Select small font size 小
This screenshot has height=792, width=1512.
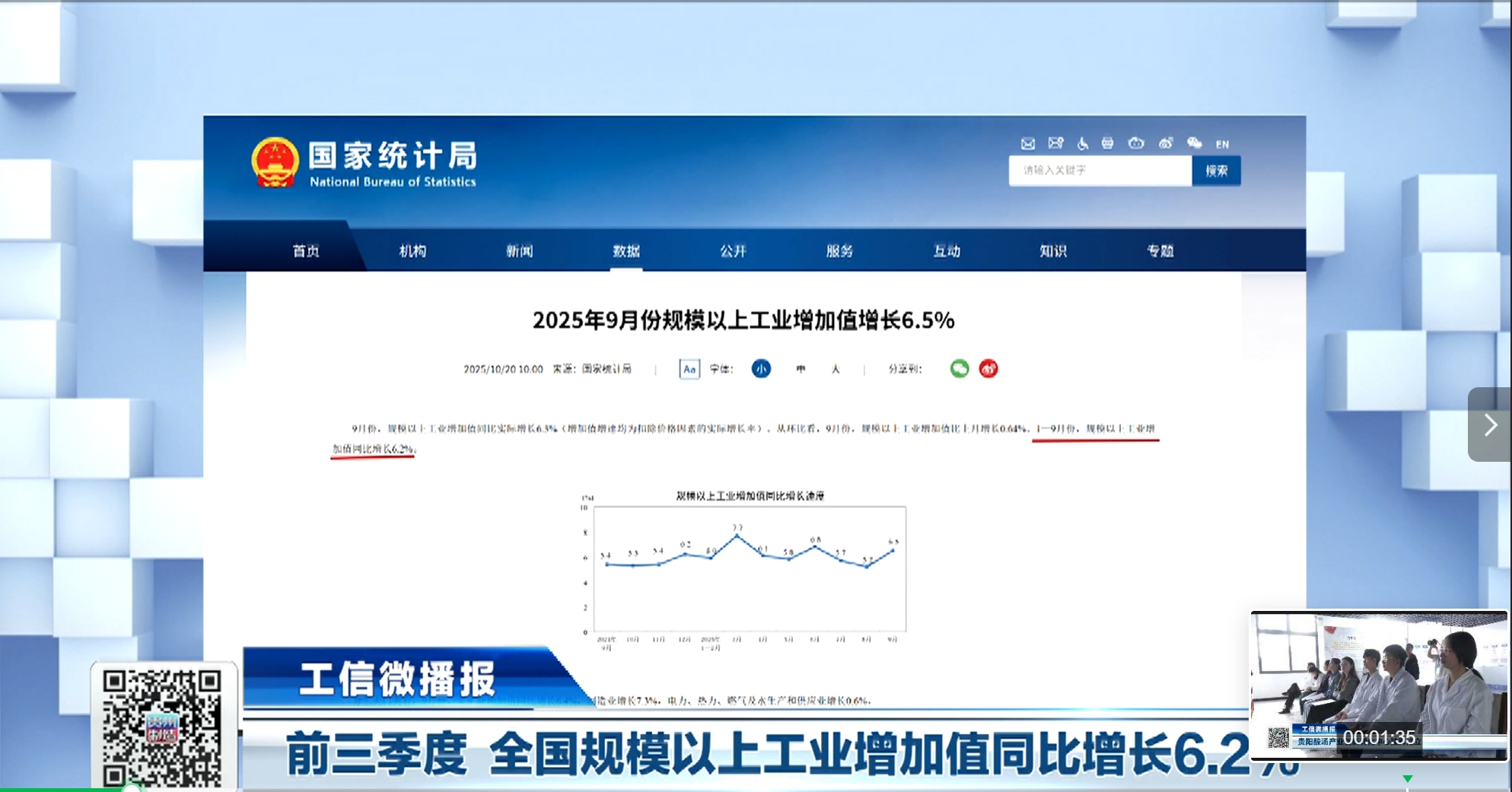tap(761, 369)
